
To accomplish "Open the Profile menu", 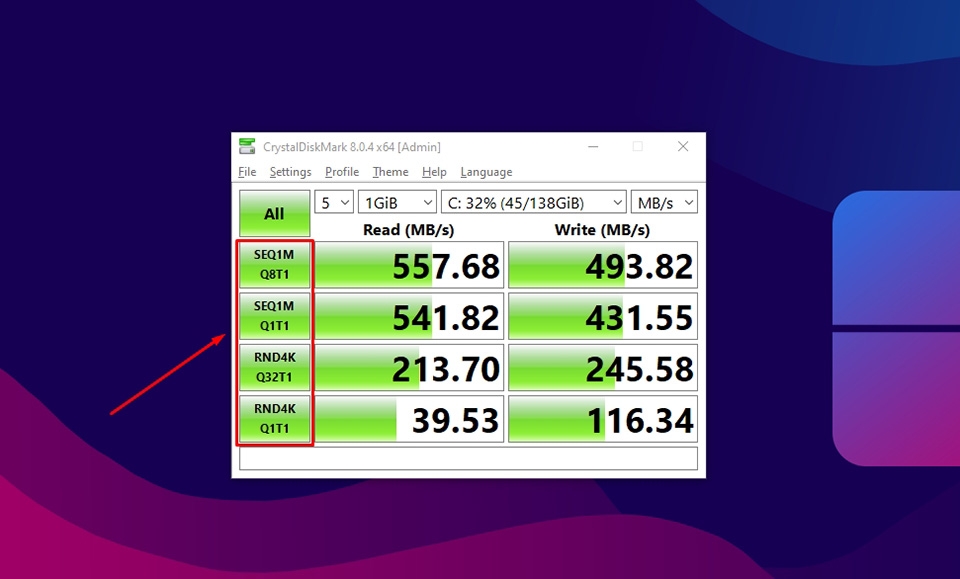I will point(342,172).
